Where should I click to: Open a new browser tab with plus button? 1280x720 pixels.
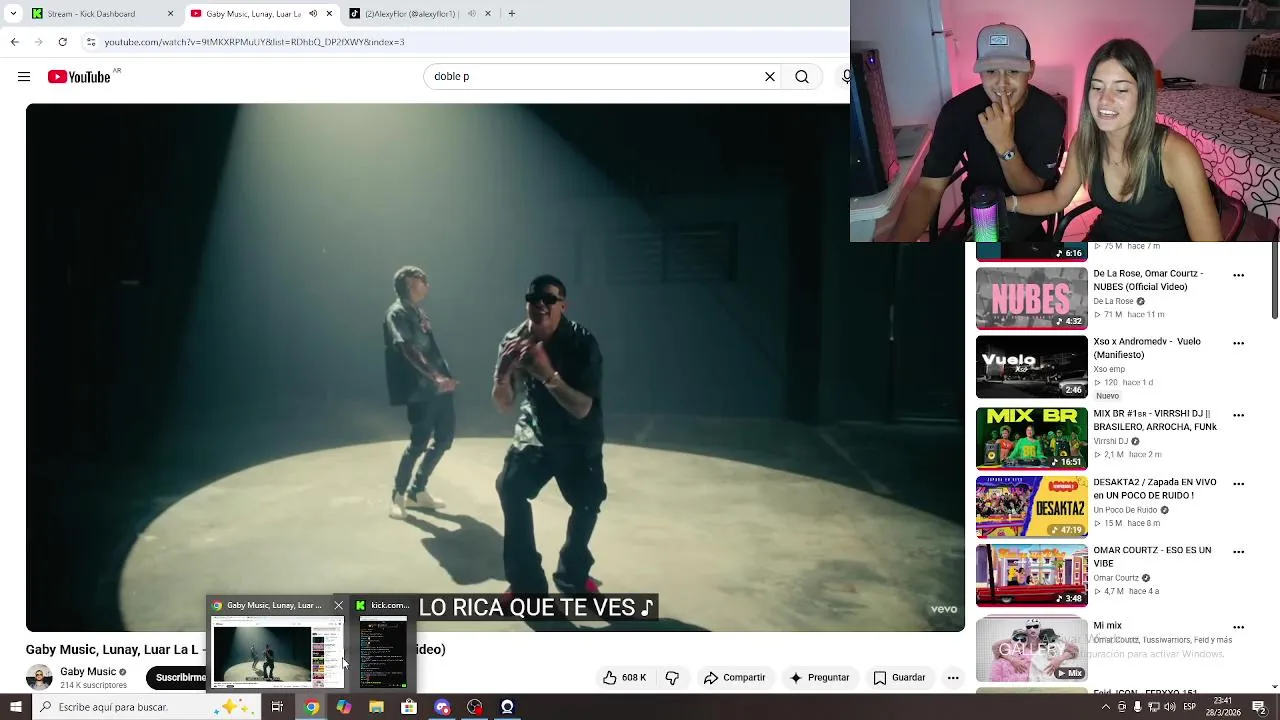click(x=511, y=14)
